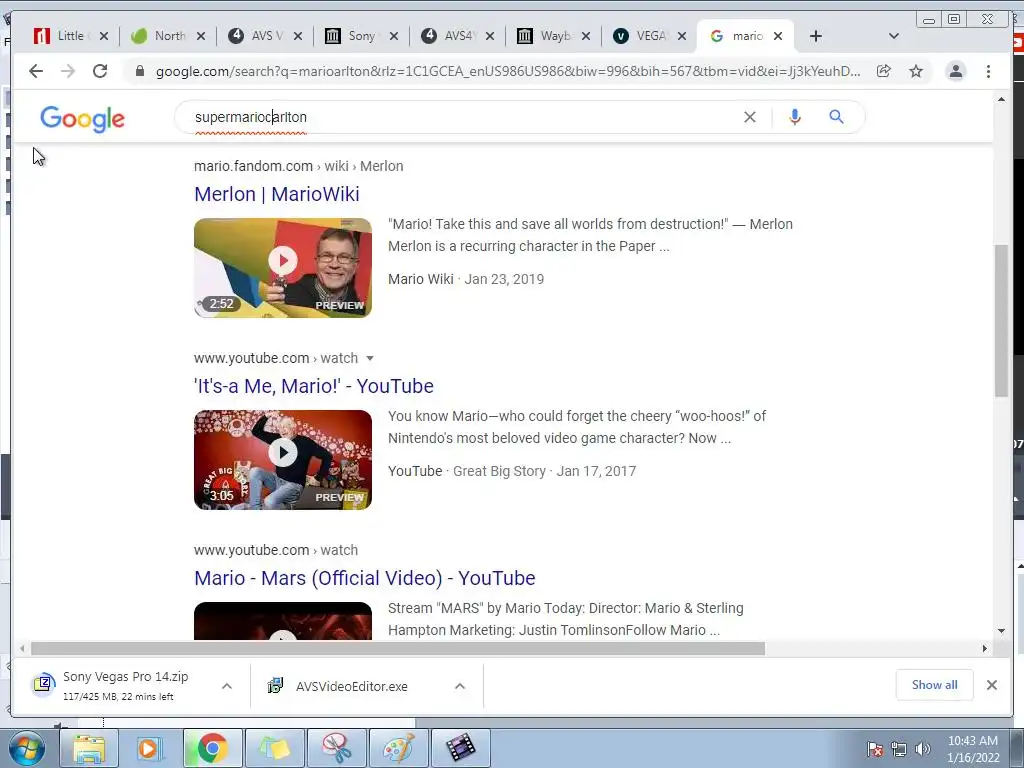
Task: Open the Chrome three-dot menu
Action: (988, 71)
